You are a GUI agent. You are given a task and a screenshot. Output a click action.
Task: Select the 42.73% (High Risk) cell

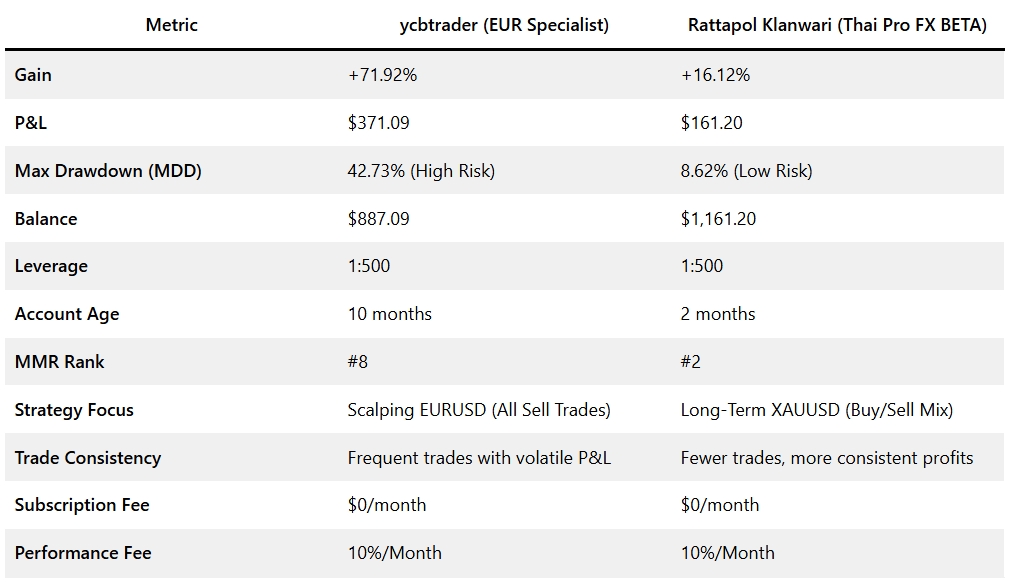[421, 171]
